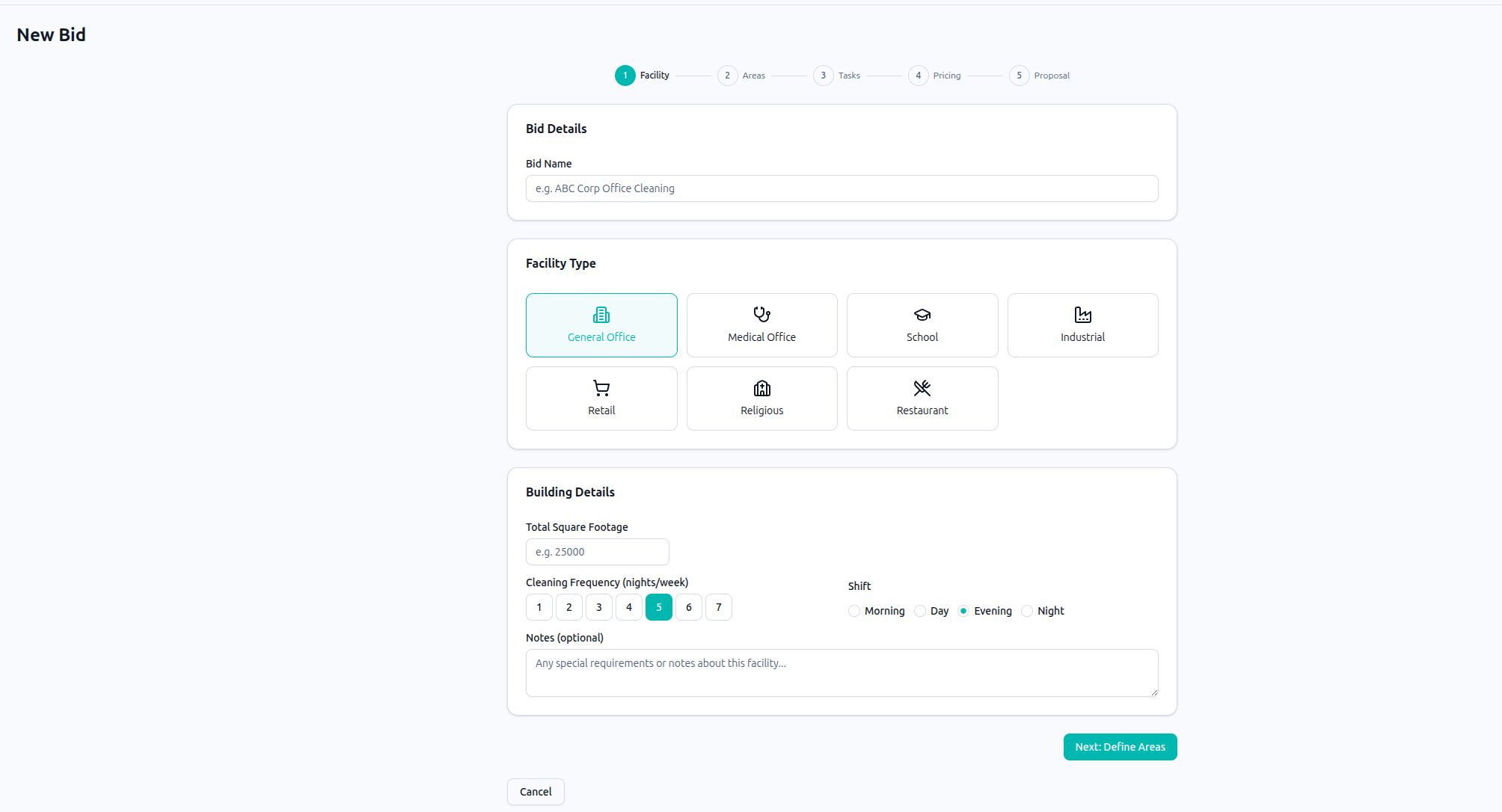Choose the Medical Office stethoscope icon
This screenshot has width=1502, height=812.
(761, 315)
